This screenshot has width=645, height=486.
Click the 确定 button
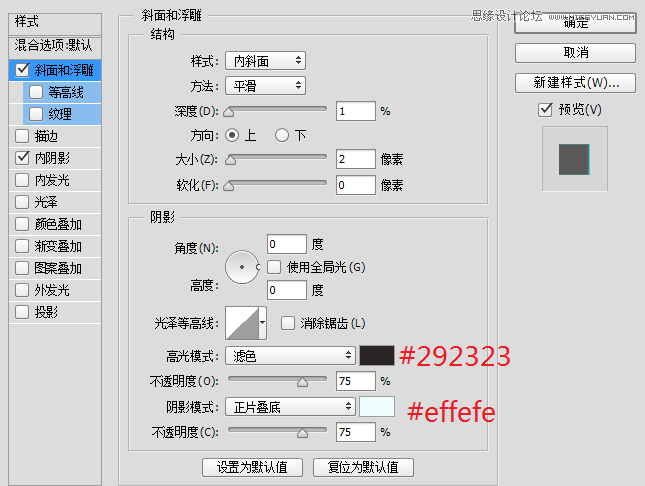(575, 23)
